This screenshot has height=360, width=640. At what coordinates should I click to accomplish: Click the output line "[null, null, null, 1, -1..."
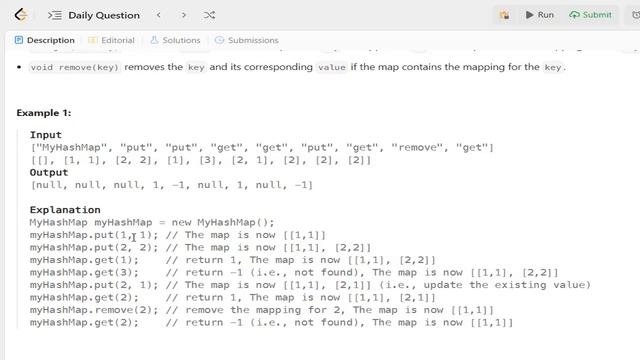tap(172, 185)
